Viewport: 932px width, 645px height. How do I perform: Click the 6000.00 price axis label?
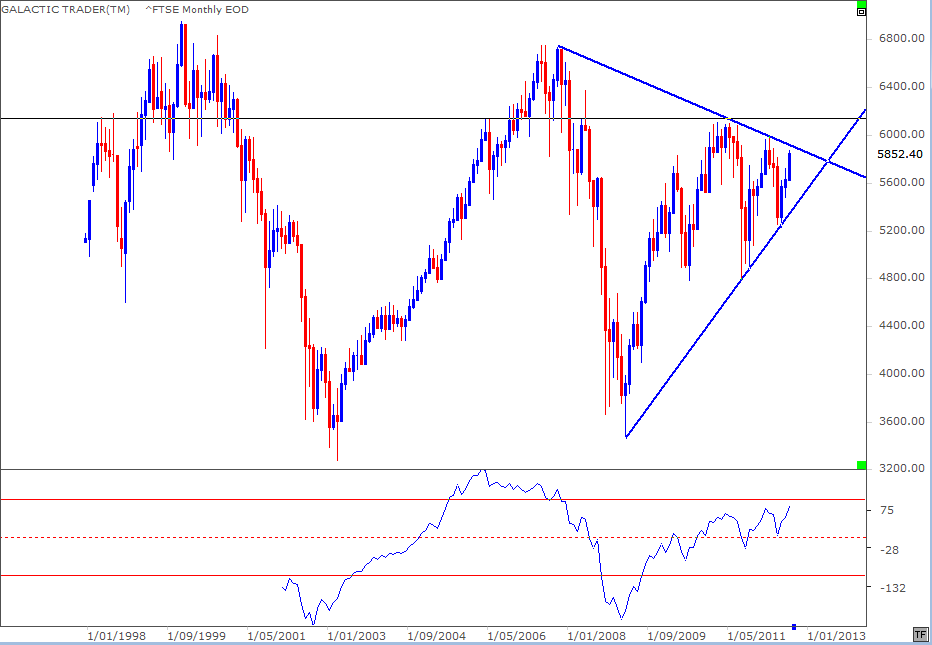coord(901,134)
